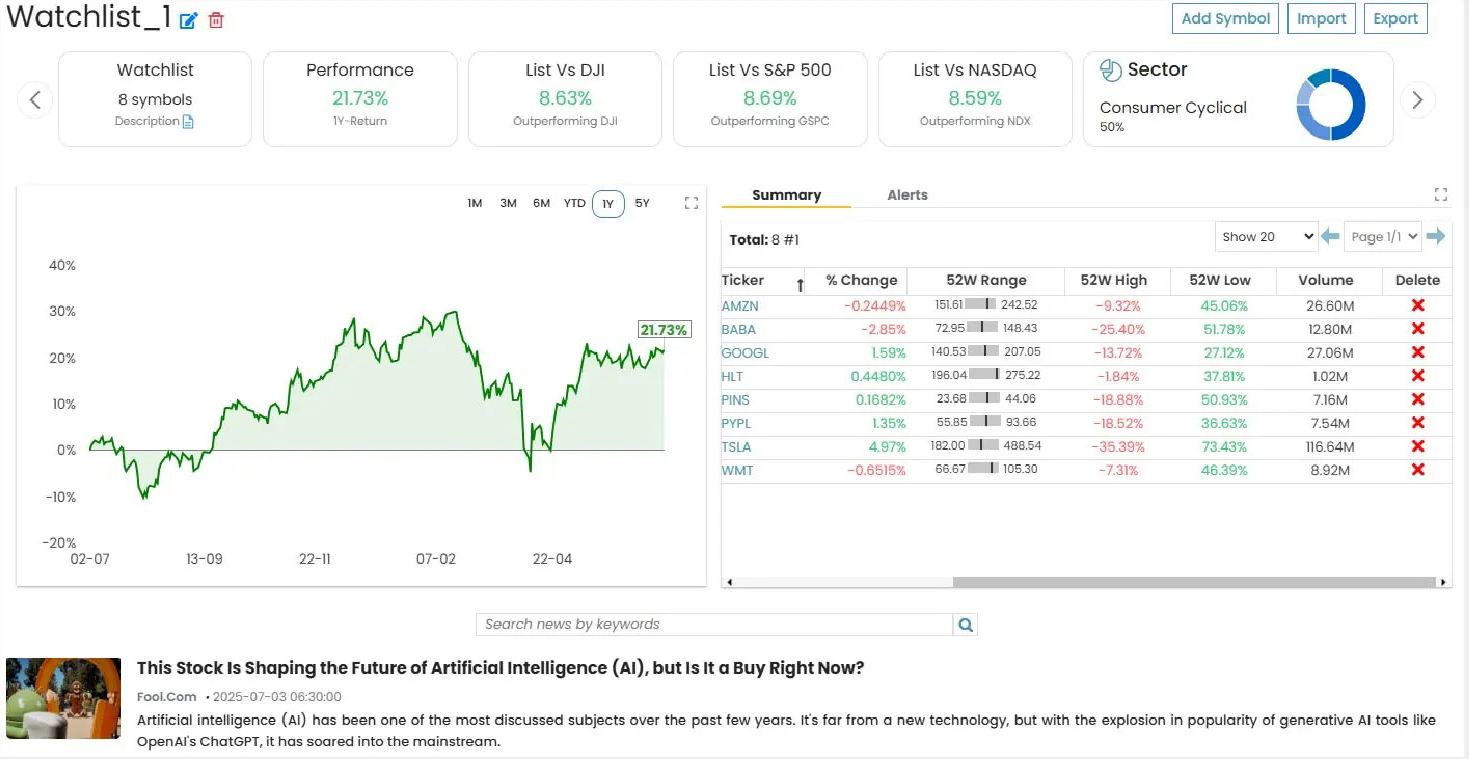Open the WMT ticker link

coord(737,470)
